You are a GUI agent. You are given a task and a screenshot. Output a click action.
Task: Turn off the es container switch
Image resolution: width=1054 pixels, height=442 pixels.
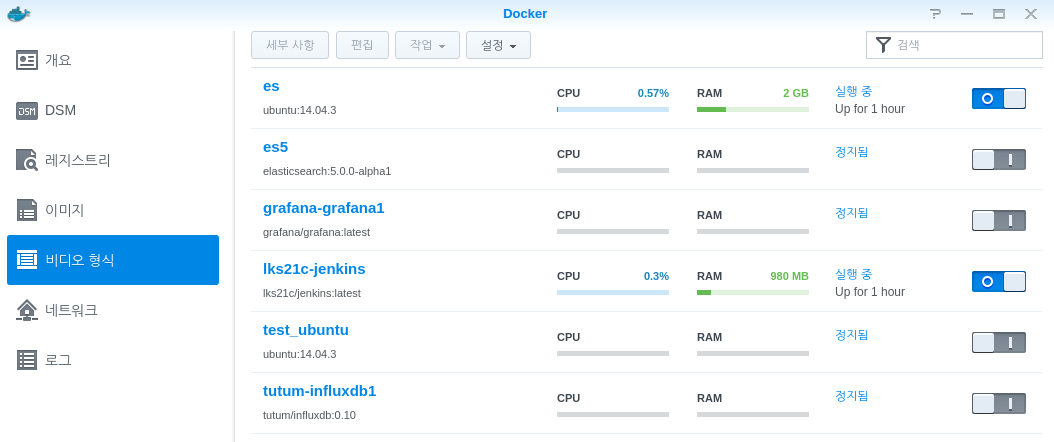coord(999,98)
